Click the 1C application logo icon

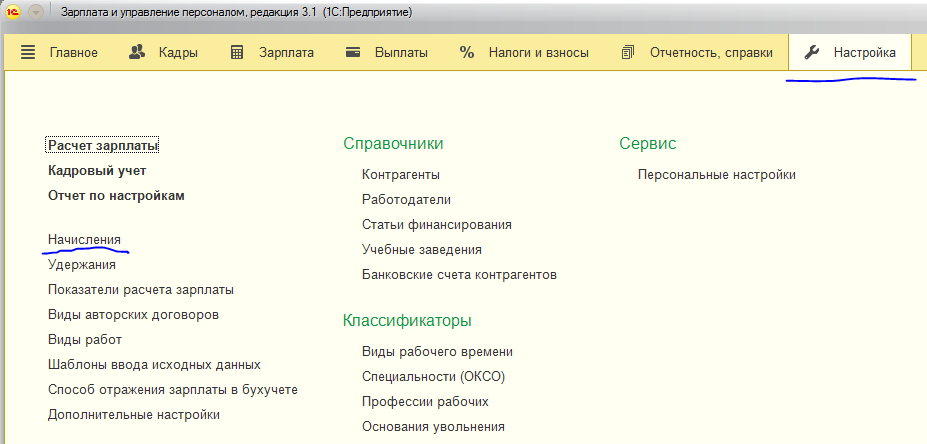tap(13, 12)
